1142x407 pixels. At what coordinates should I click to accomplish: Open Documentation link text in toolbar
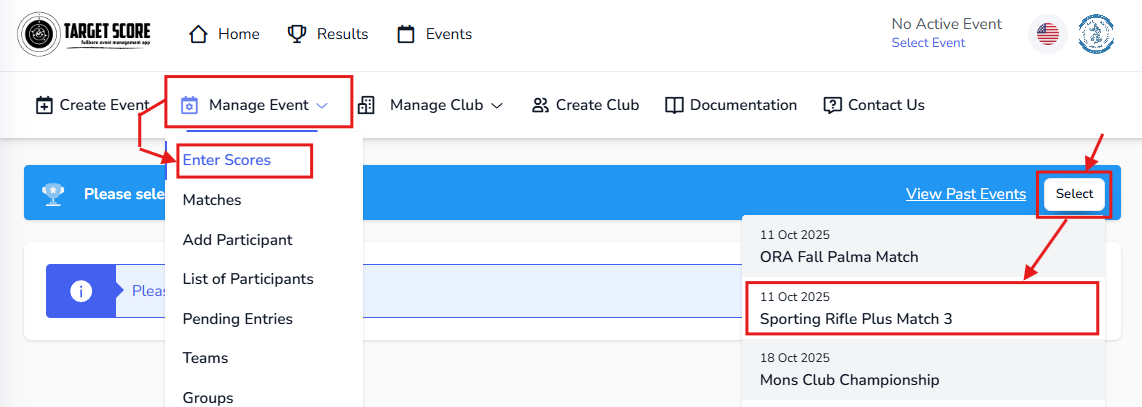click(x=744, y=105)
